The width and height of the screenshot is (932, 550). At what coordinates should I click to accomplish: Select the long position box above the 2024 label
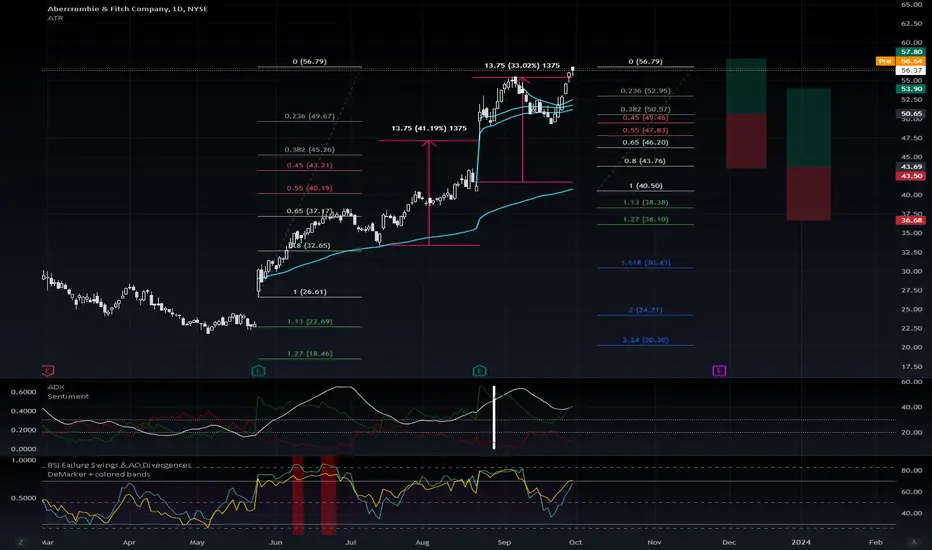[x=808, y=155]
